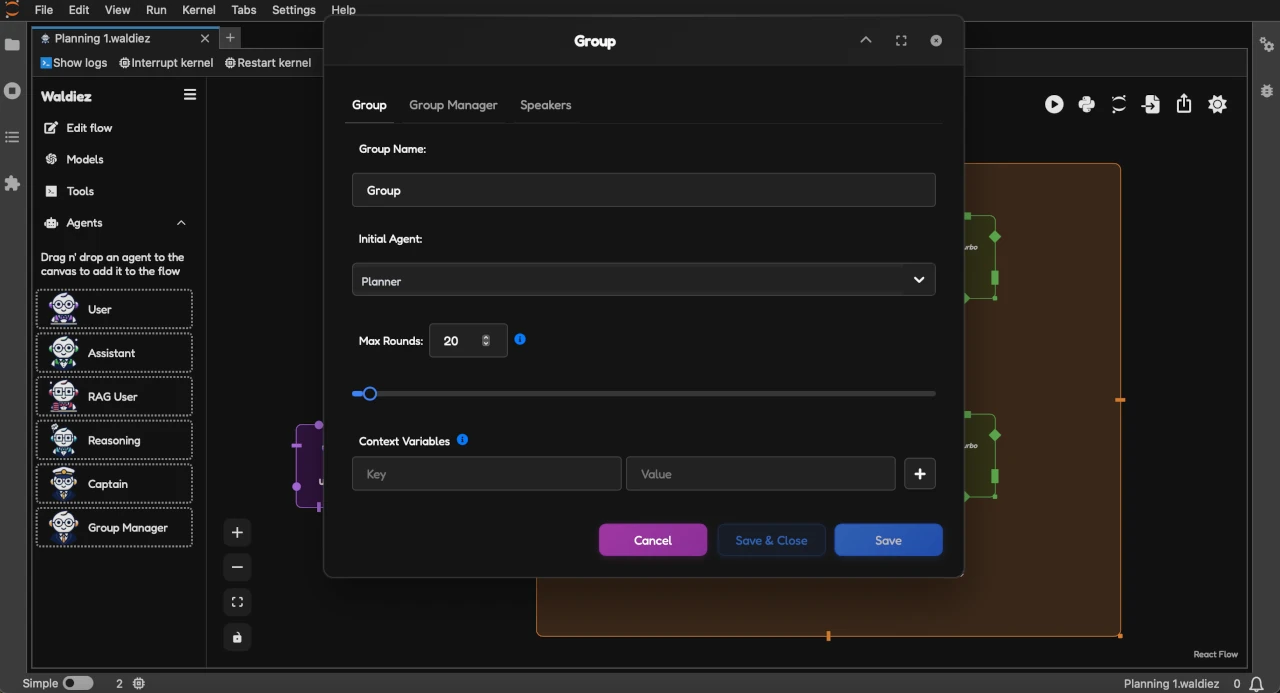1280x693 pixels.
Task: Switch to the Group Manager tab
Action: 453,105
